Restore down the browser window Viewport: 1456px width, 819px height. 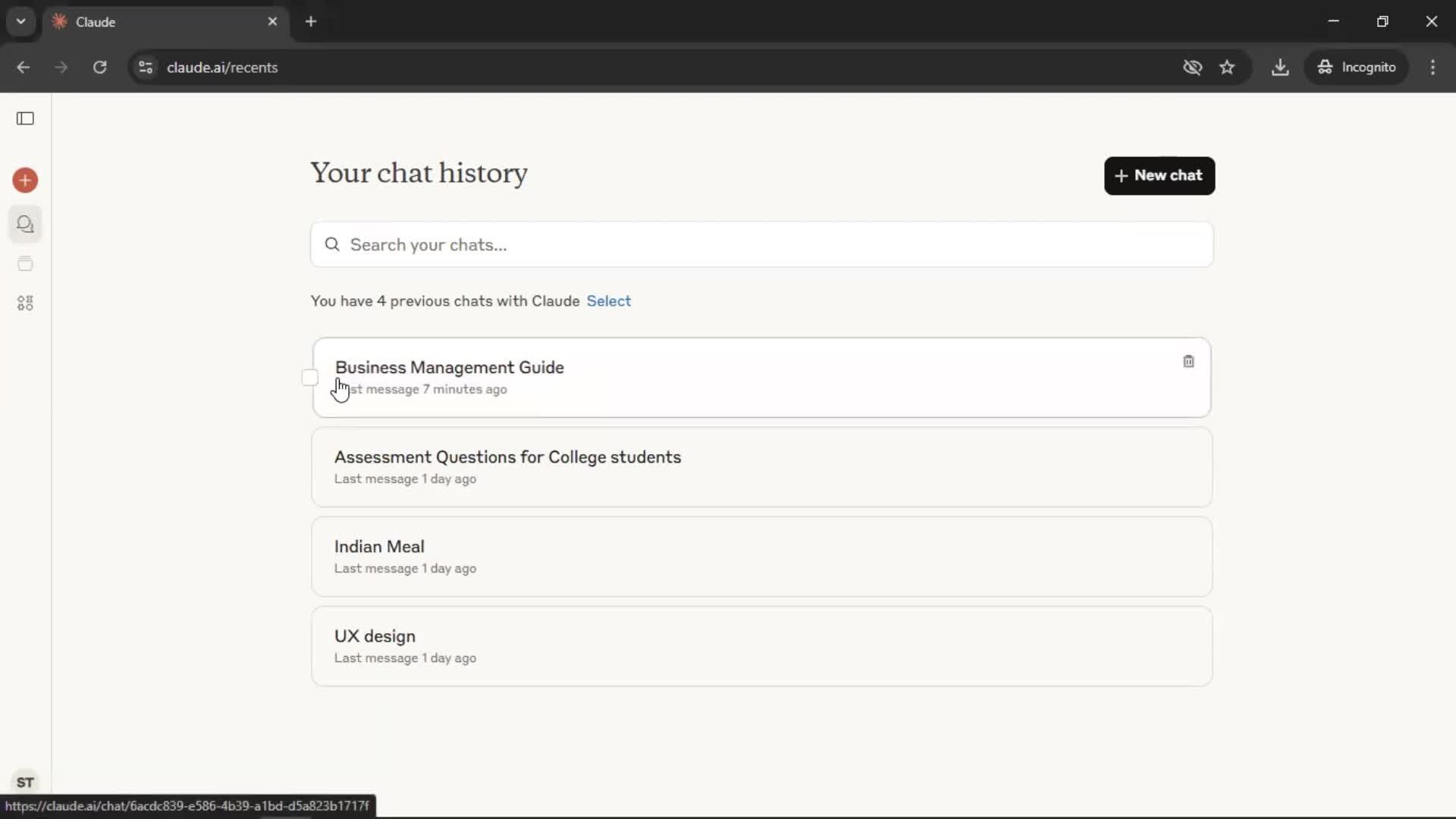click(1382, 21)
